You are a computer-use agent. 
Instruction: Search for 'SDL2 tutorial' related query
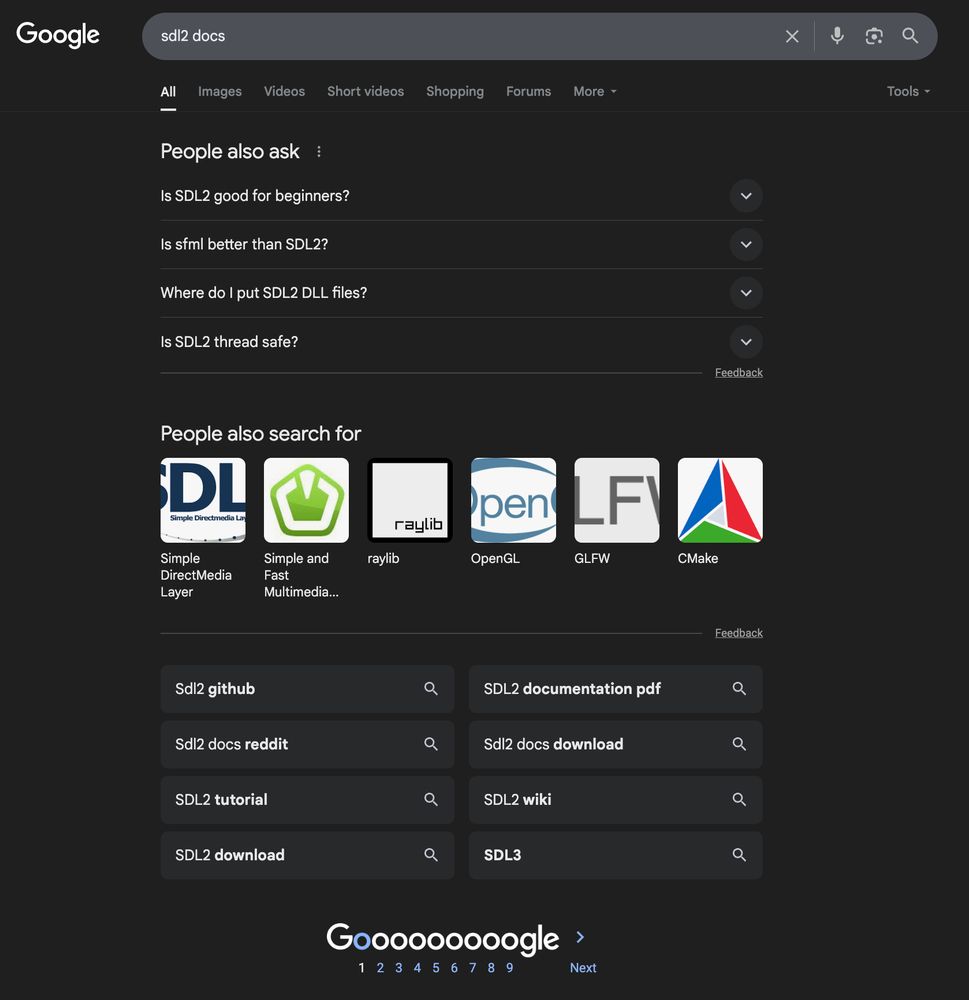[307, 800]
